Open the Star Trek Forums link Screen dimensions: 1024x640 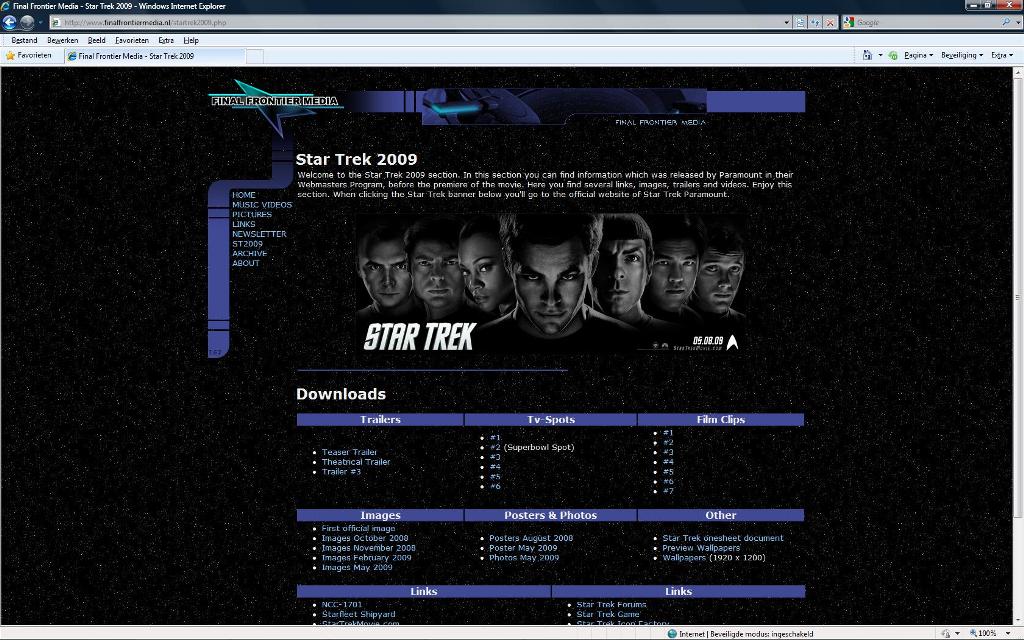[x=611, y=605]
